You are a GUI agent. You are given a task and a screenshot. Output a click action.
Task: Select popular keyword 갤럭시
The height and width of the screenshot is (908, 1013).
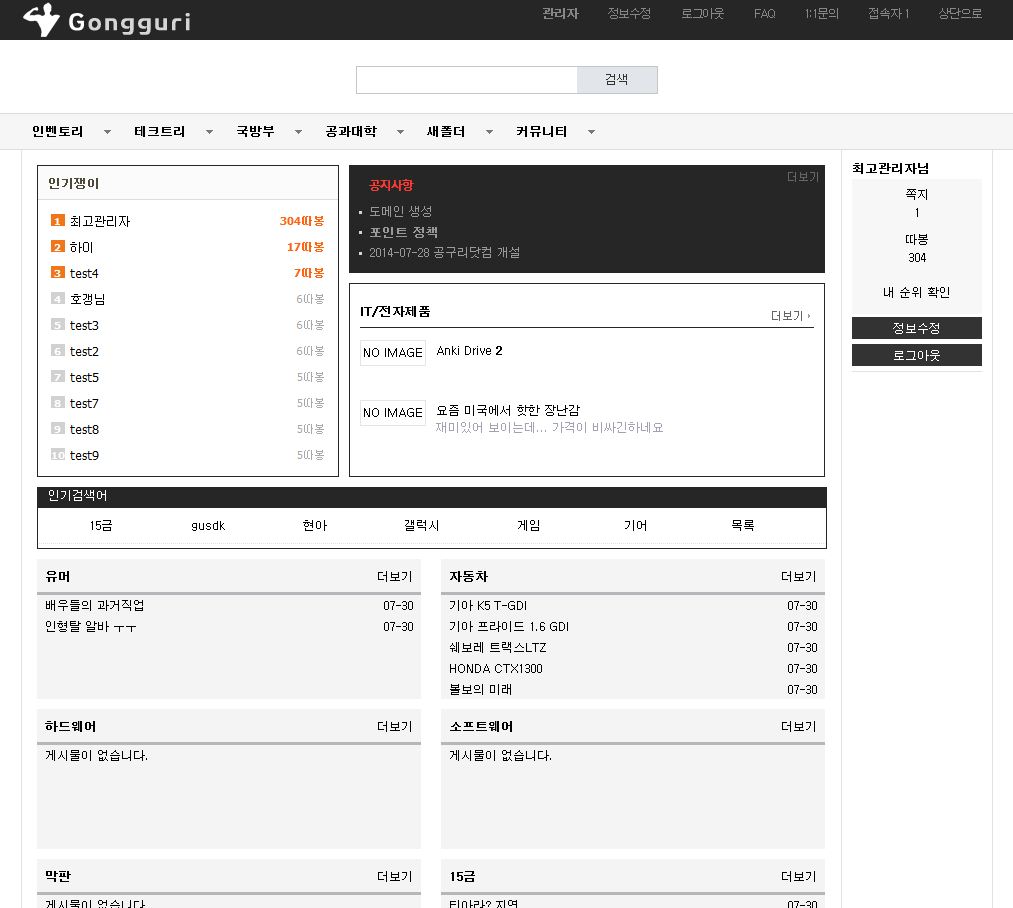(x=421, y=526)
